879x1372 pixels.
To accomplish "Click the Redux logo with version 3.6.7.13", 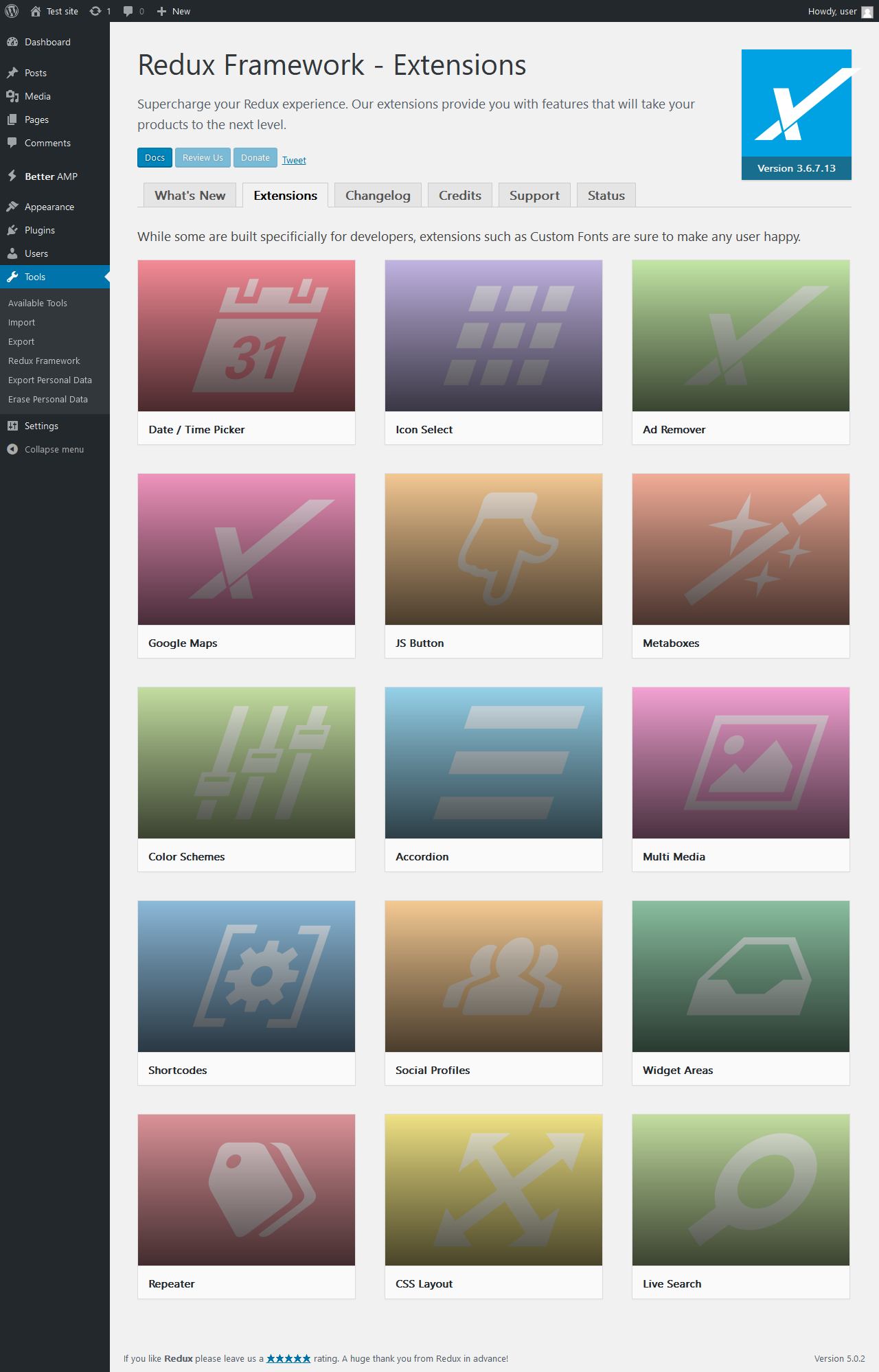I will pyautogui.click(x=797, y=115).
